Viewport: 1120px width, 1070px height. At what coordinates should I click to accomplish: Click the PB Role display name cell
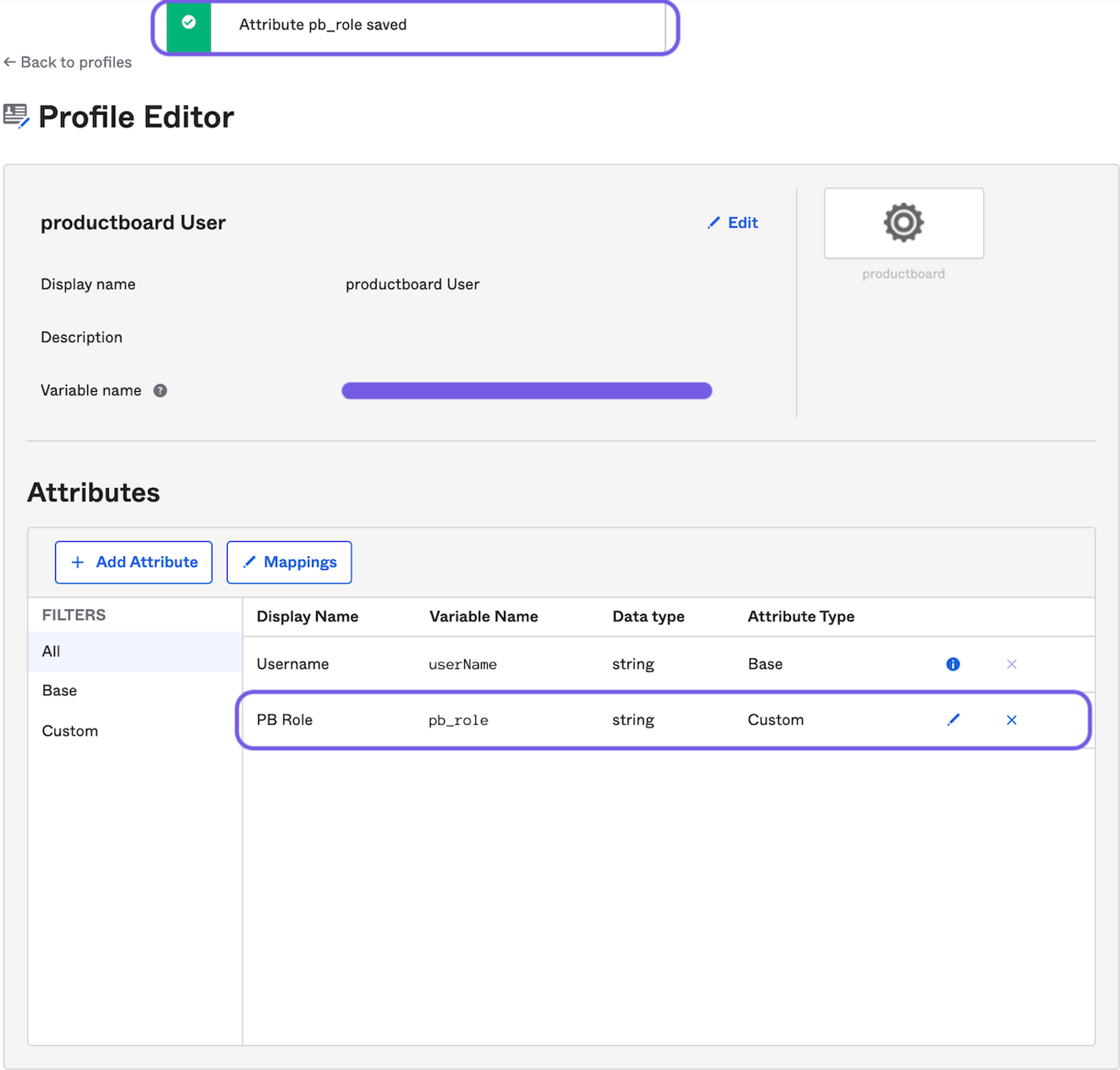coord(284,720)
